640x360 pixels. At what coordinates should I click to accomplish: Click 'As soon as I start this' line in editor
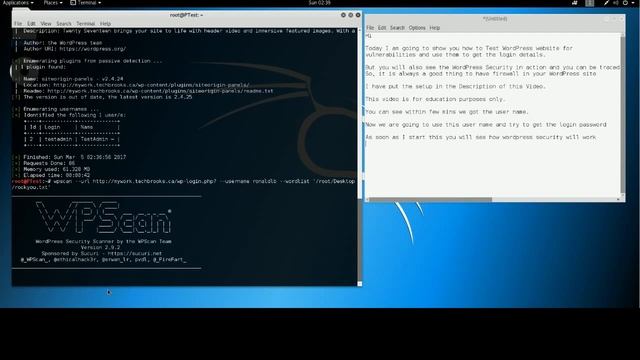pyautogui.click(x=481, y=137)
